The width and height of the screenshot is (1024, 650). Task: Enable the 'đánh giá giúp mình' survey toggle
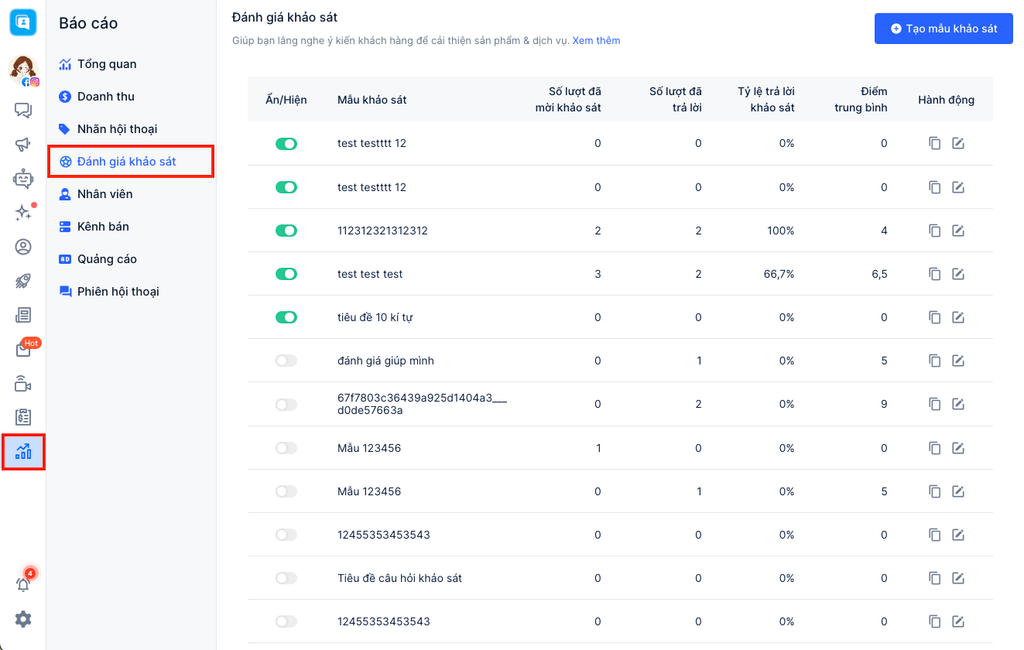[286, 361]
